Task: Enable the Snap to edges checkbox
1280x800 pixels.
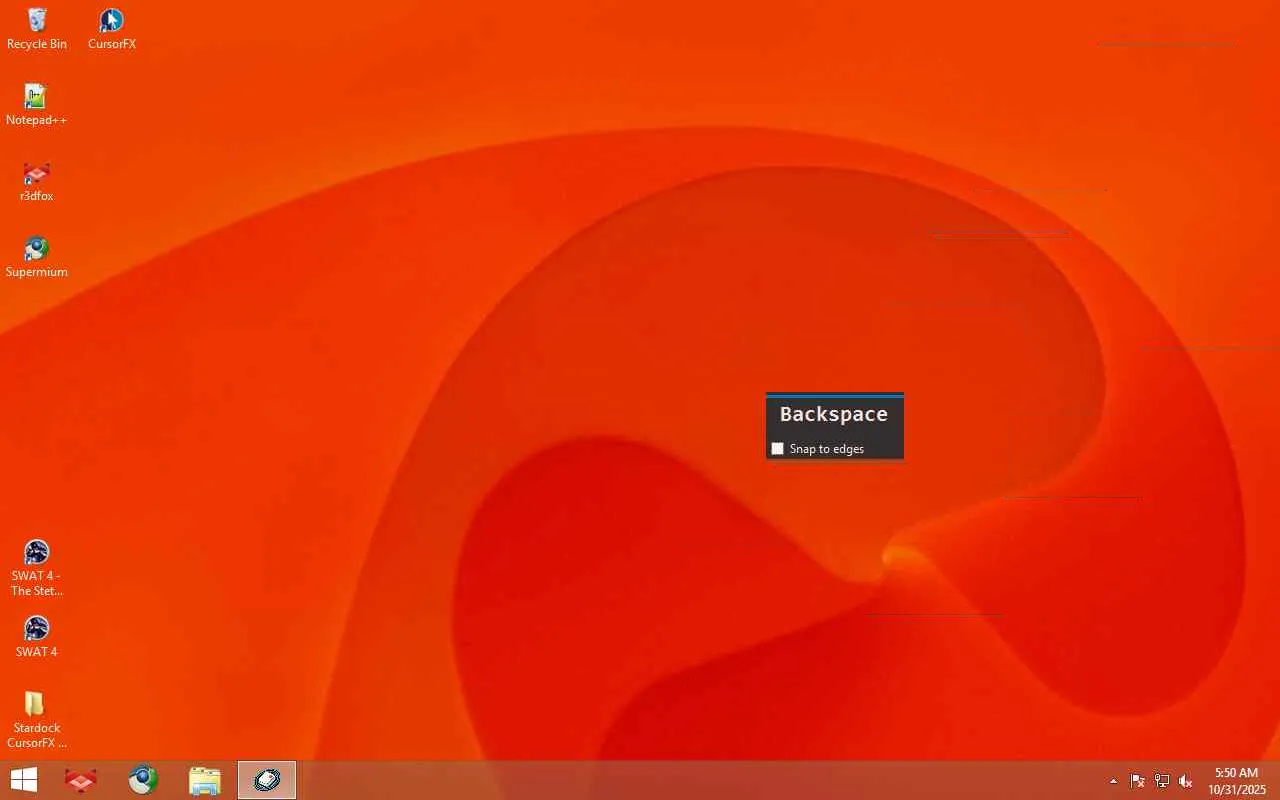Action: pyautogui.click(x=778, y=449)
